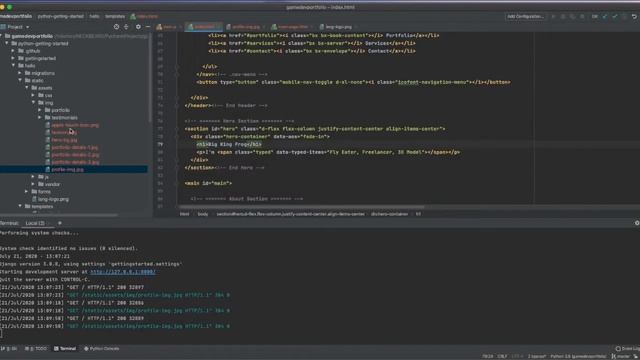Screen dimensions: 640x360
Task: Add a new terminal session with plus icon
Action: coord(60,223)
